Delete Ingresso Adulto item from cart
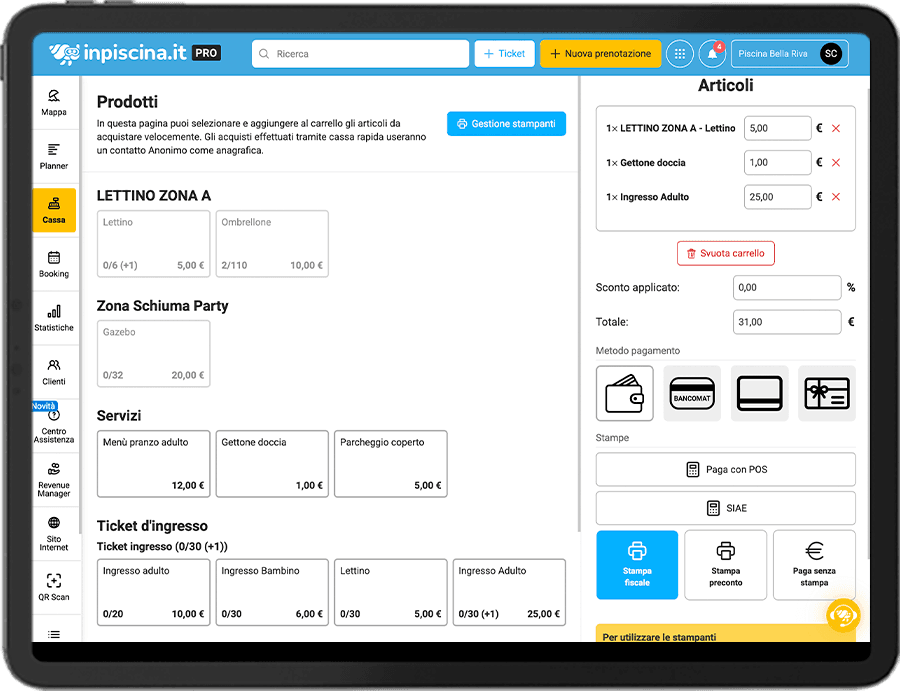The width and height of the screenshot is (900, 691). pyautogui.click(x=836, y=197)
